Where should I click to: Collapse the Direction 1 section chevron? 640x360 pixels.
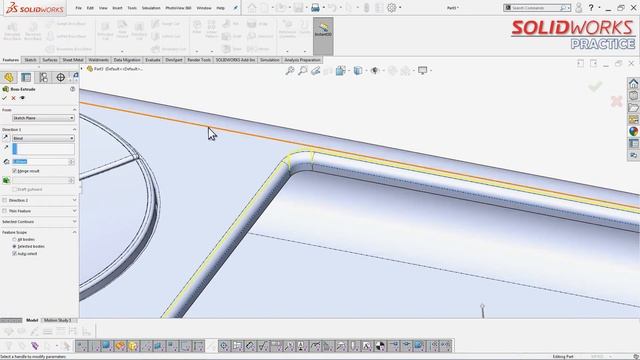pos(74,129)
